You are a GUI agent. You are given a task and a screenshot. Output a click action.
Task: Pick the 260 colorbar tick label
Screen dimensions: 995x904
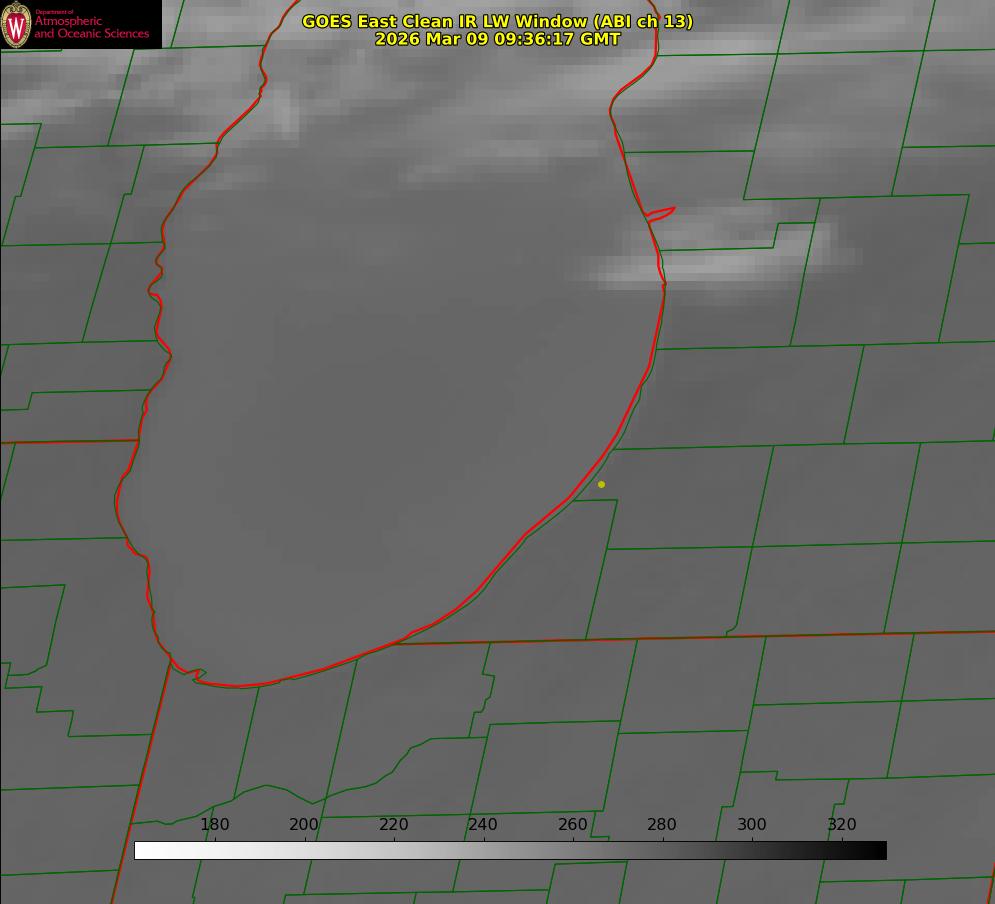573,825
